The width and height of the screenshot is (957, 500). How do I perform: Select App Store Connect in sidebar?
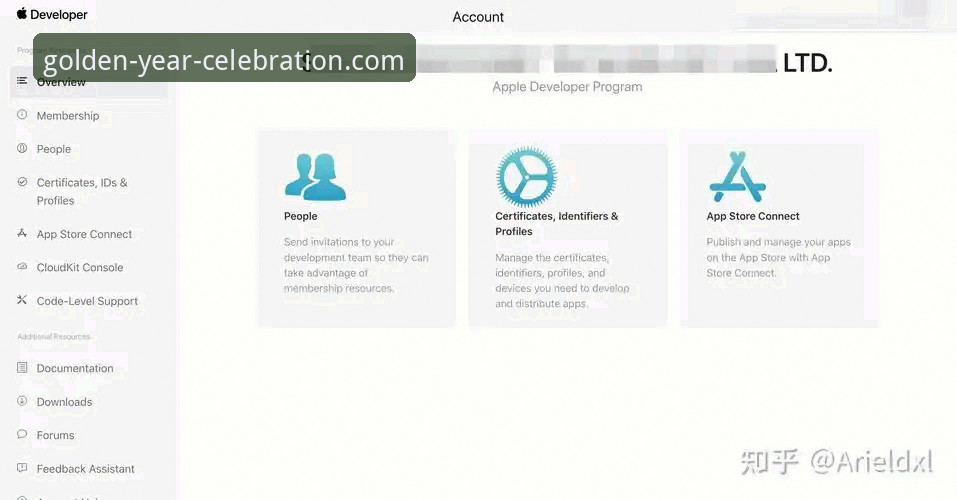pos(84,234)
